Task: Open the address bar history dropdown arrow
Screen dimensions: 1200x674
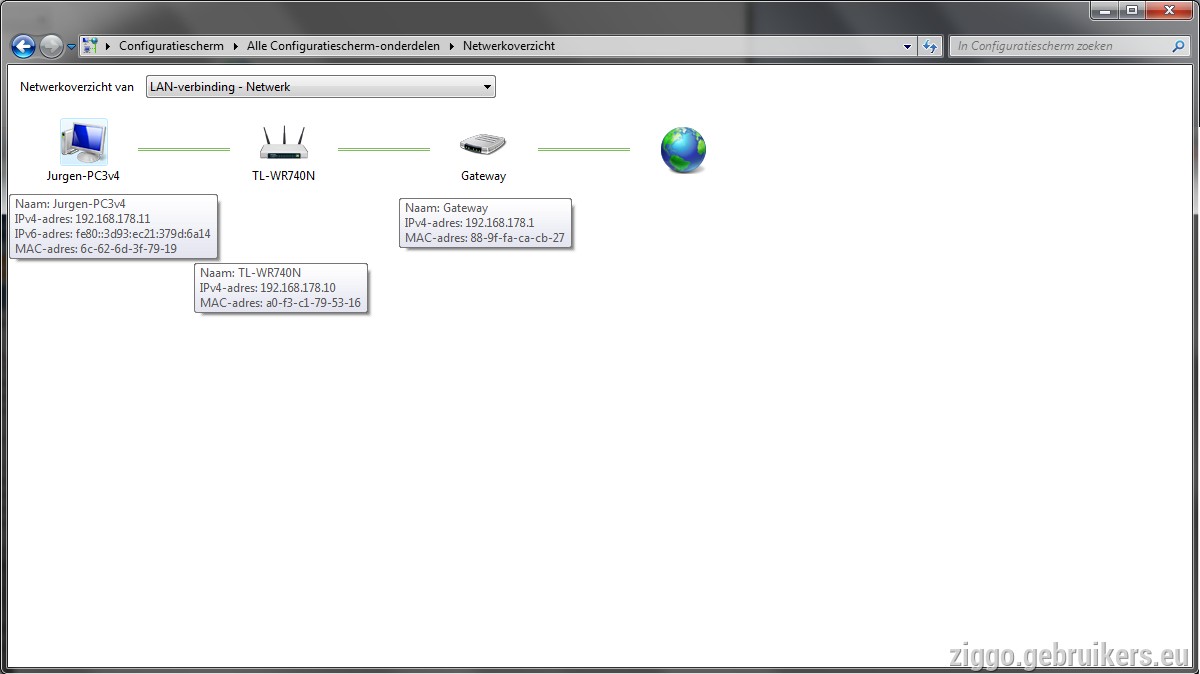Action: pyautogui.click(x=907, y=46)
